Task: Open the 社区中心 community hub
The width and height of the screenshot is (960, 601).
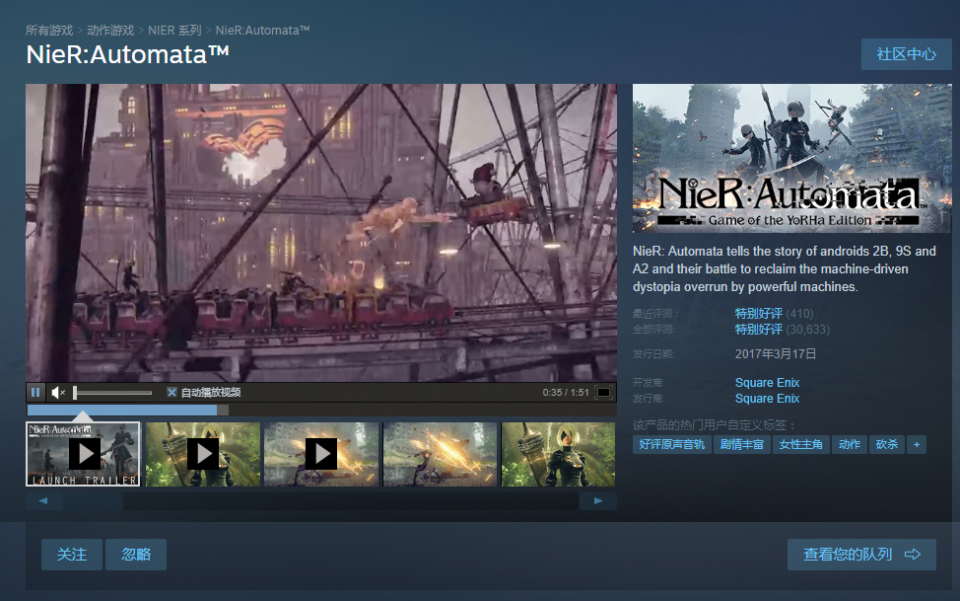Action: (906, 54)
